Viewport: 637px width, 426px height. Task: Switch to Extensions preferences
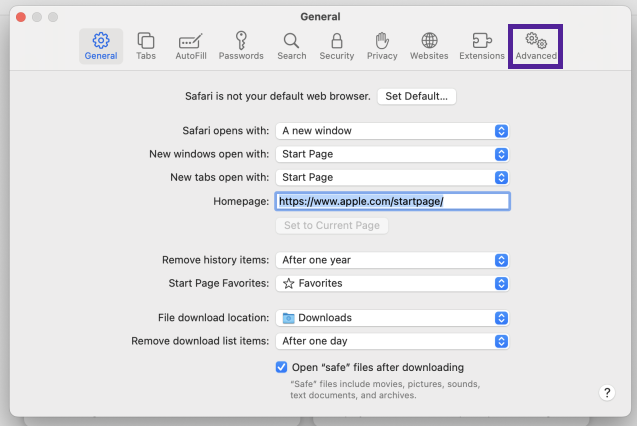482,46
